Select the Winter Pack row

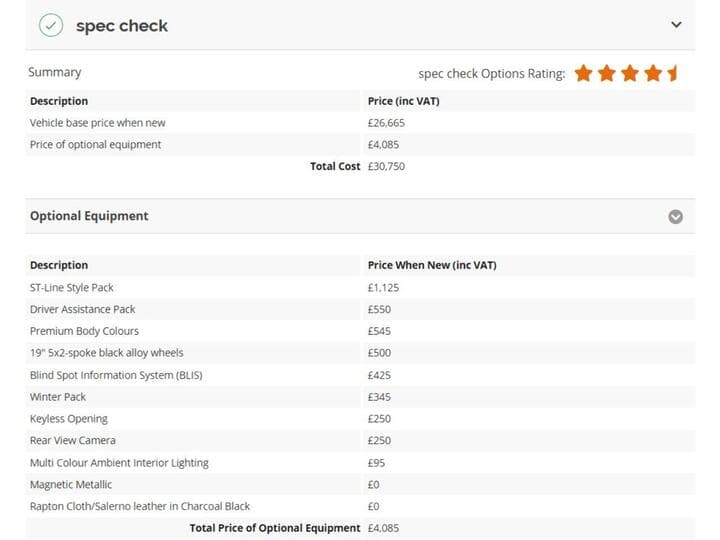pyautogui.click(x=360, y=397)
